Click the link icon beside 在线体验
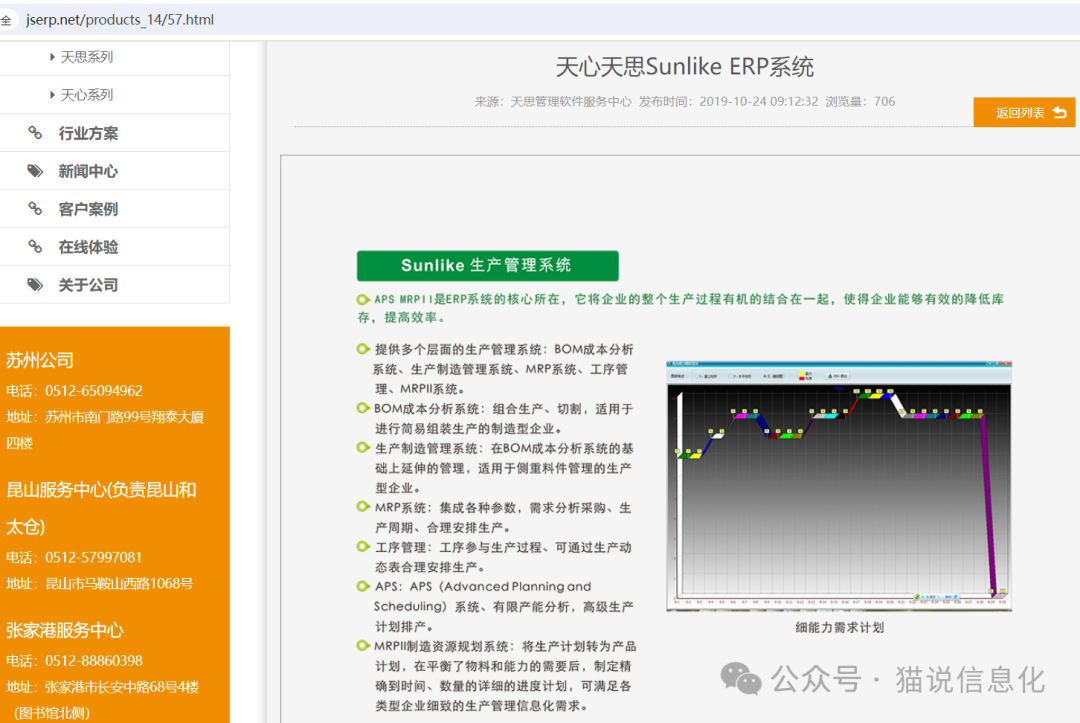1080x723 pixels. [x=34, y=247]
